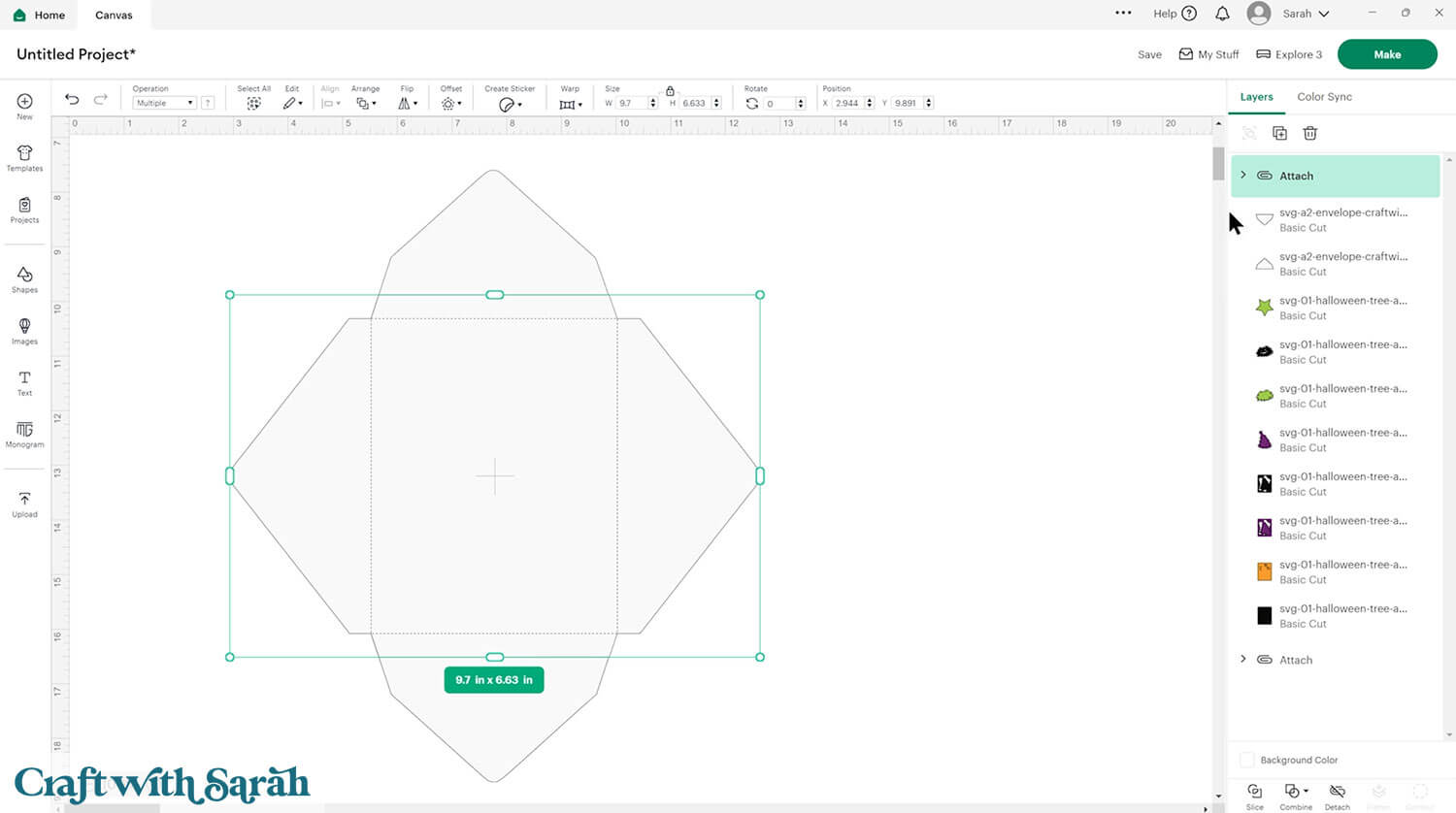Click Detach at bottom of Layers panel
Image resolution: width=1456 pixels, height=813 pixels.
1337,795
